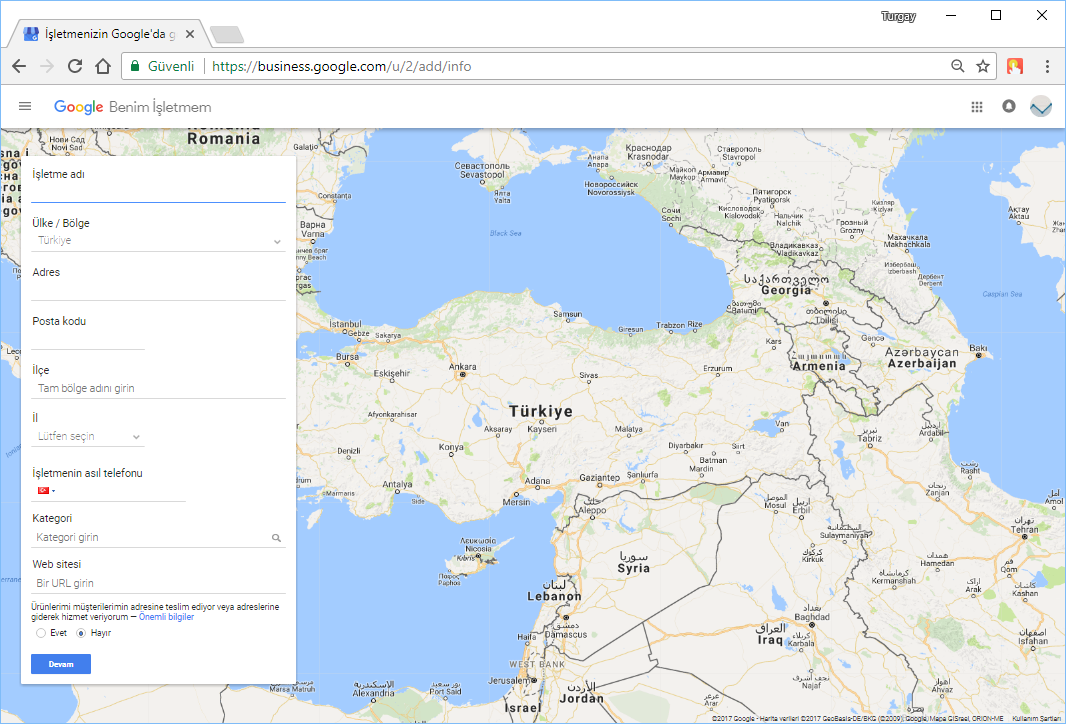The width and height of the screenshot is (1066, 724).
Task: Open the hamburger main menu
Action: coord(25,106)
